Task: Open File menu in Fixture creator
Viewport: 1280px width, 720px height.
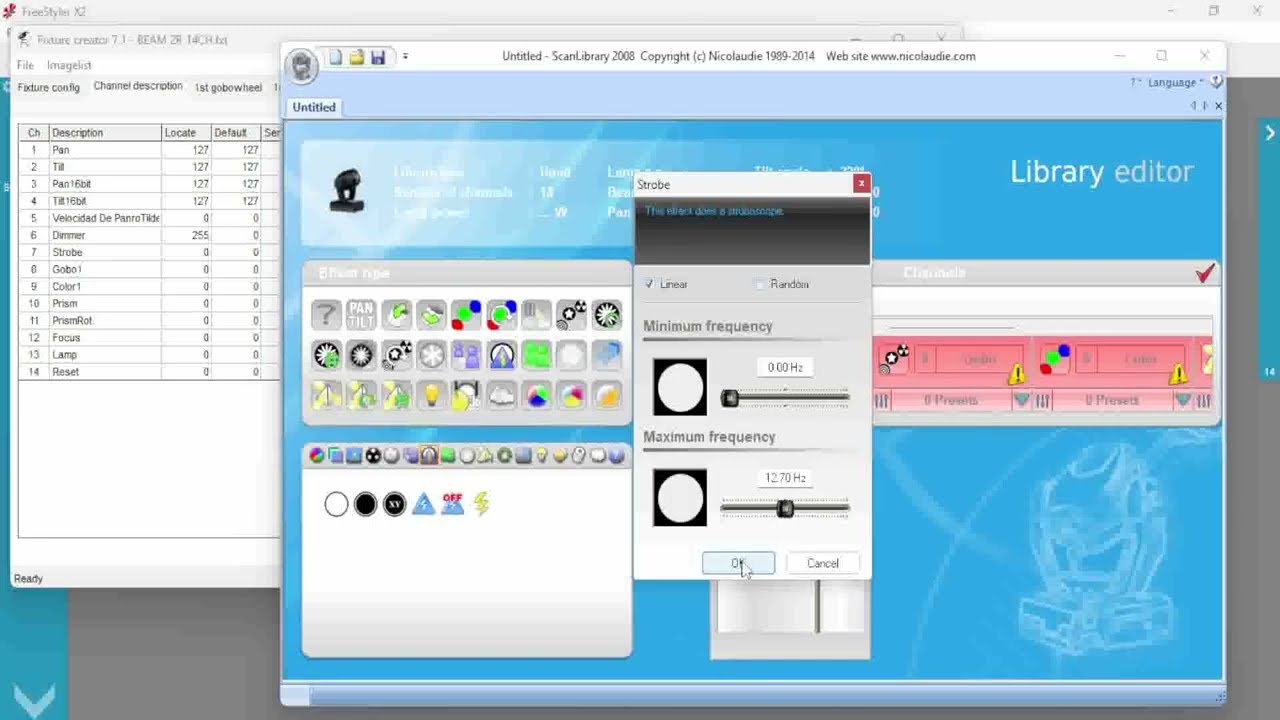Action: point(25,65)
